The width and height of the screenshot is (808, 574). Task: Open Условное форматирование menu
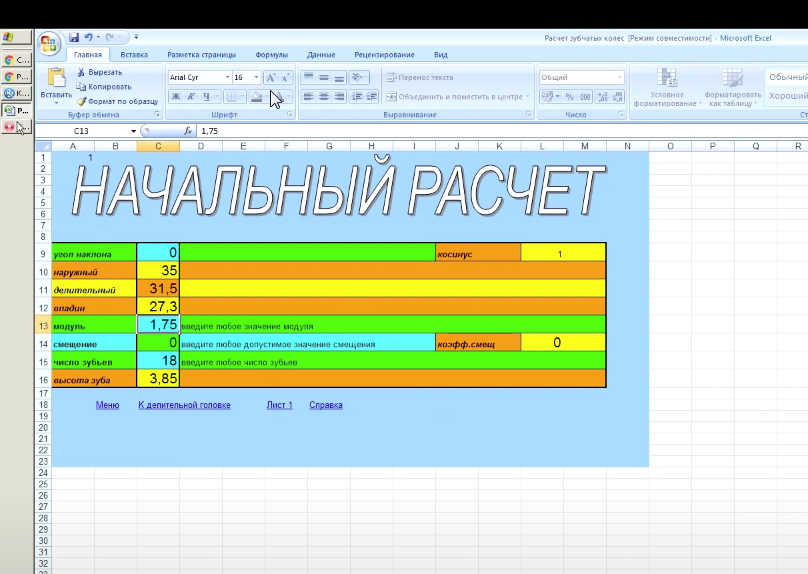667,88
